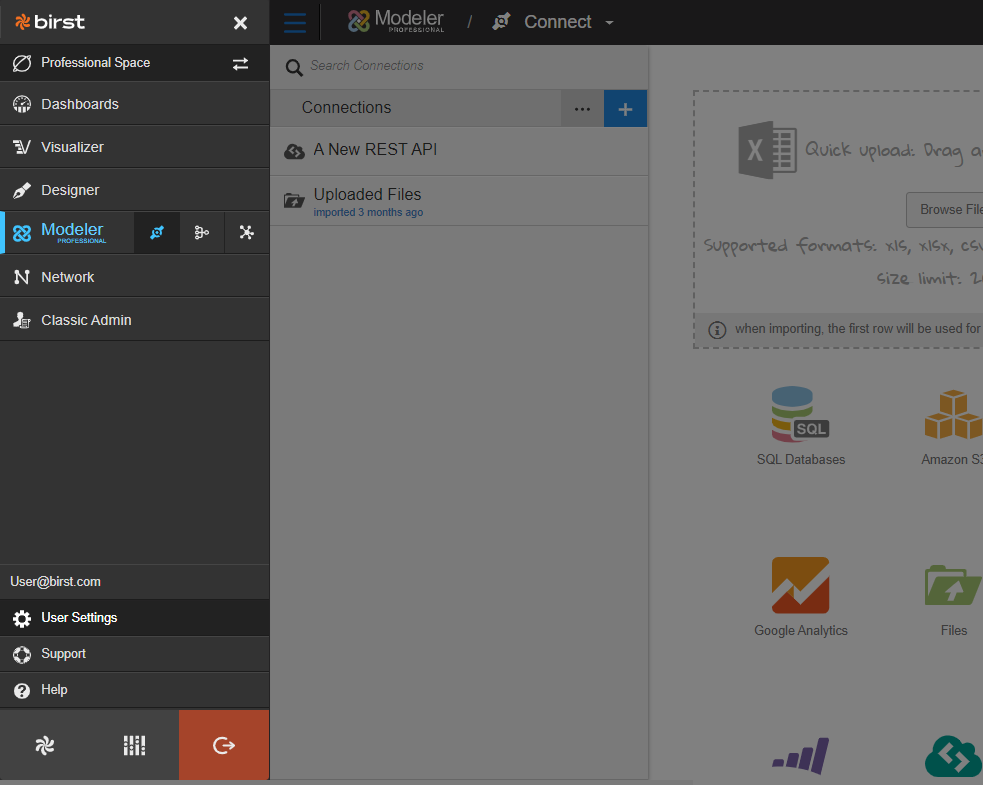Choose the Google Analytics connector
983x785 pixels.
click(801, 597)
